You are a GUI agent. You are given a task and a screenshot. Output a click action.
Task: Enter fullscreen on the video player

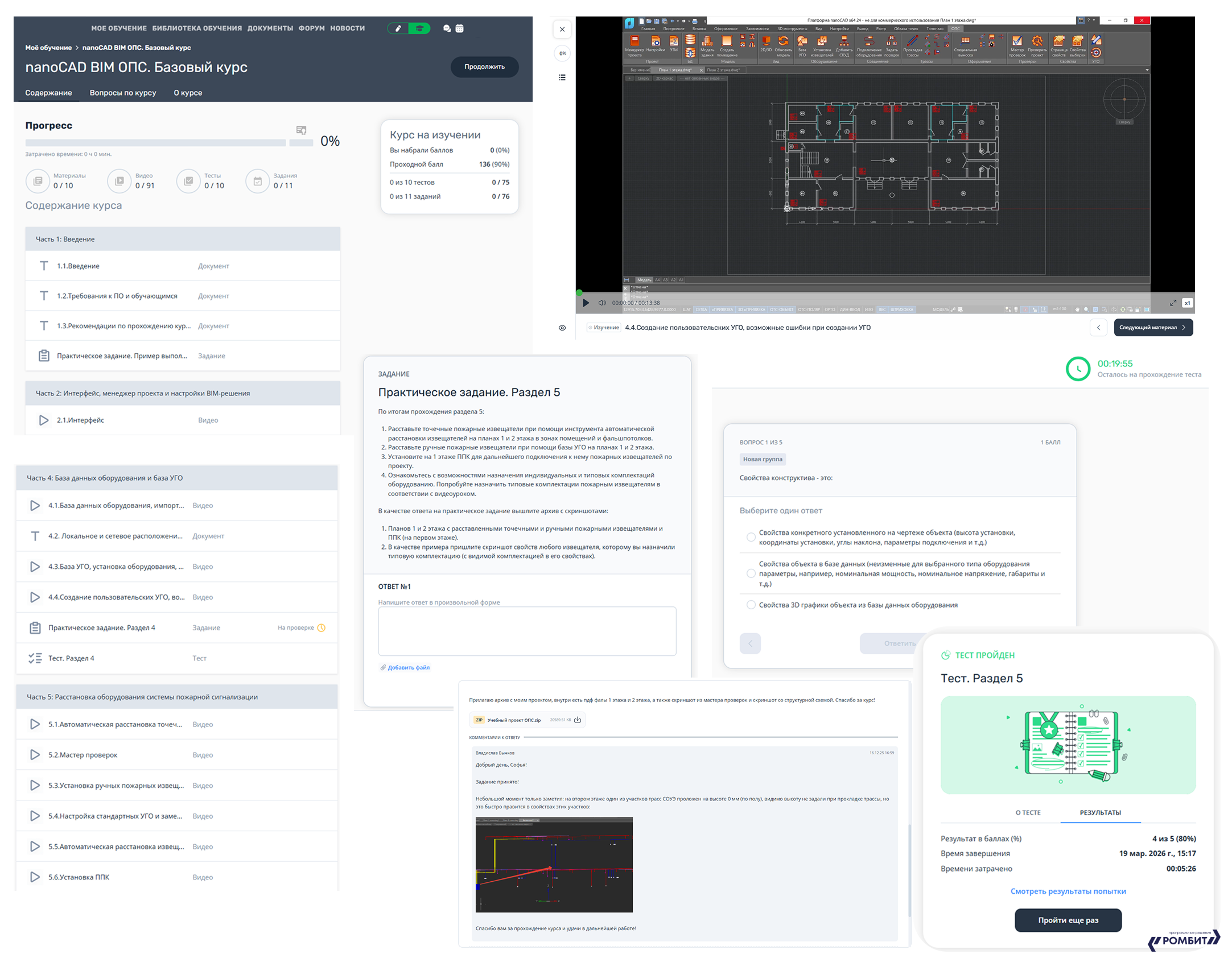(1173, 303)
